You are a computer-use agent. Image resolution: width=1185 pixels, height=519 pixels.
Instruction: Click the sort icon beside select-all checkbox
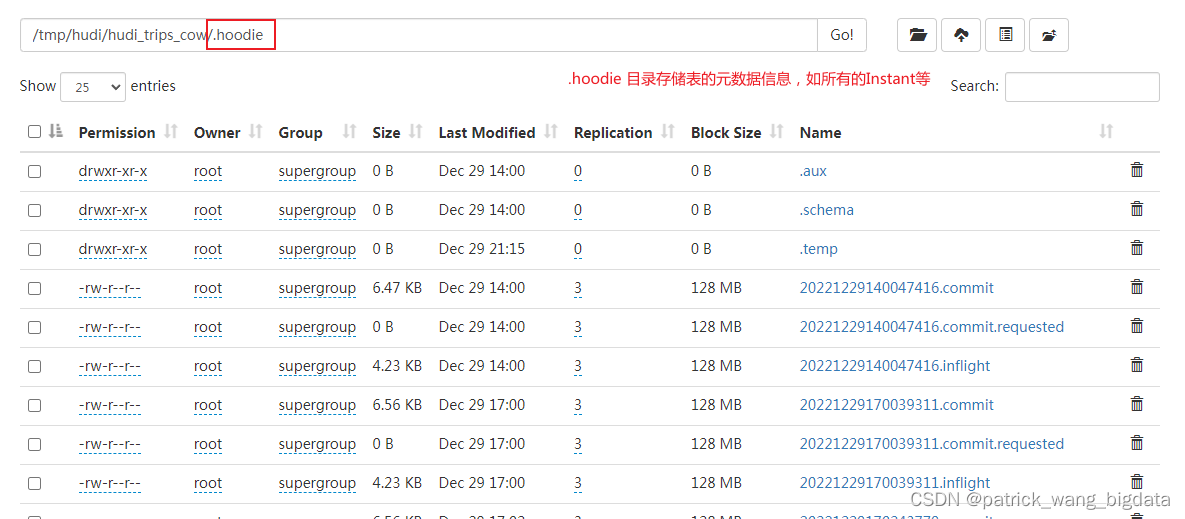click(x=56, y=131)
